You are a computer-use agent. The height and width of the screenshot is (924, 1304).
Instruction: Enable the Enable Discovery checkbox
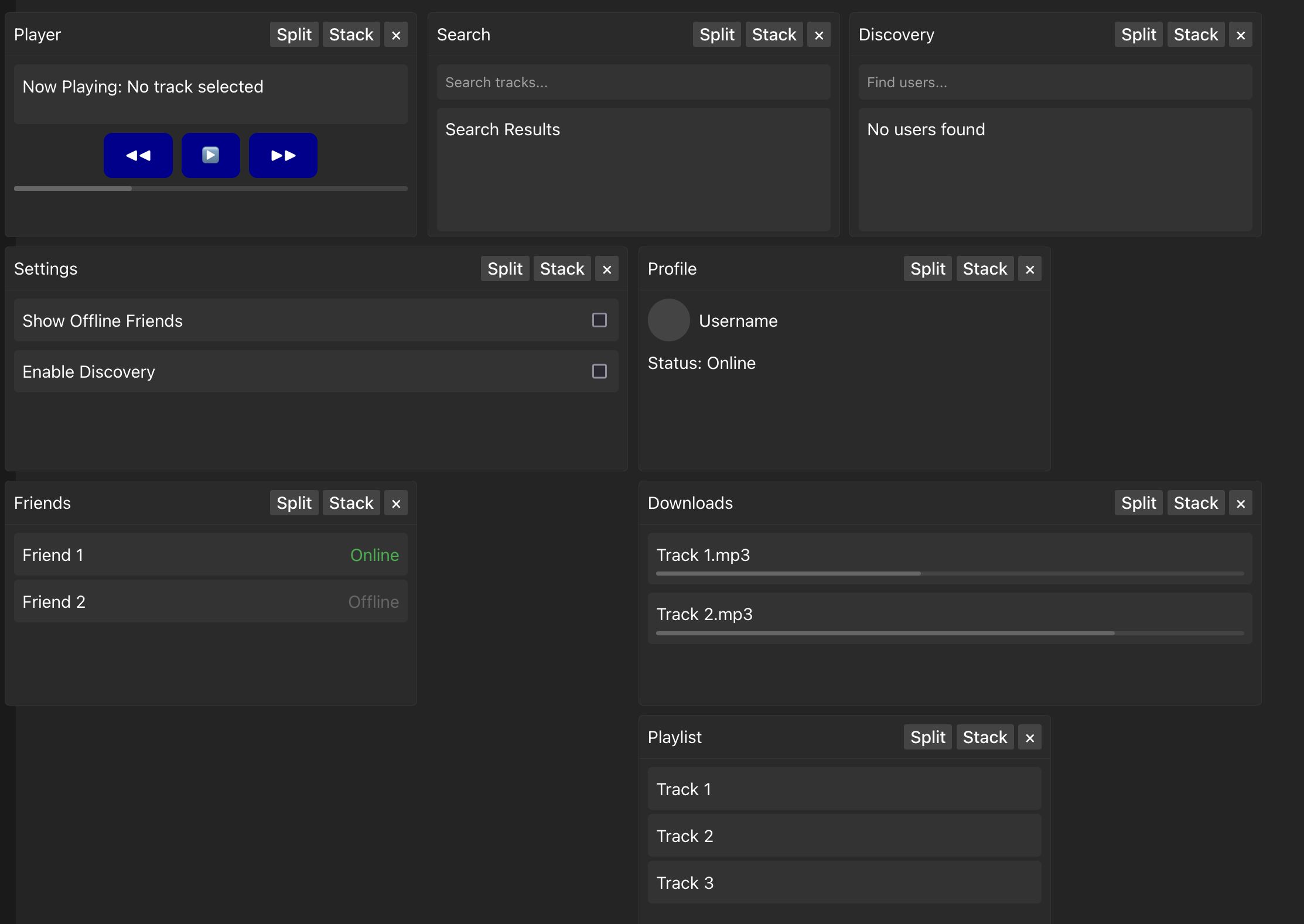pyautogui.click(x=600, y=371)
